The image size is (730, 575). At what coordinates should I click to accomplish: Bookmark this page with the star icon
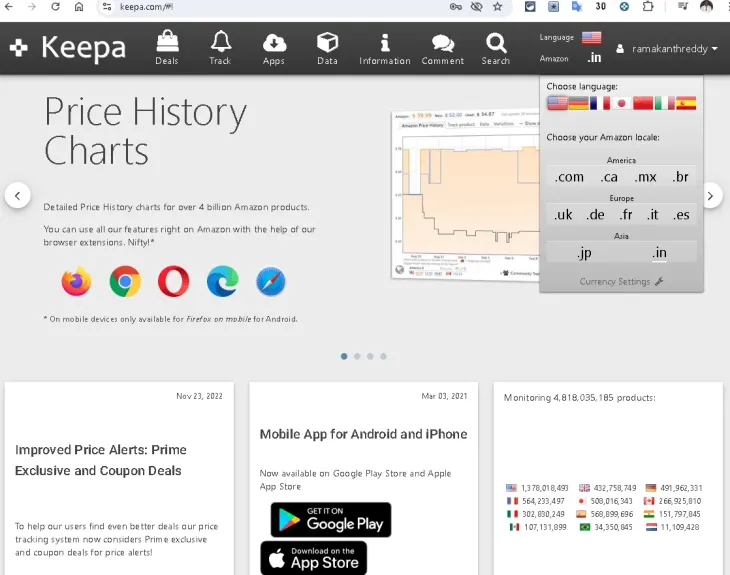click(x=497, y=6)
